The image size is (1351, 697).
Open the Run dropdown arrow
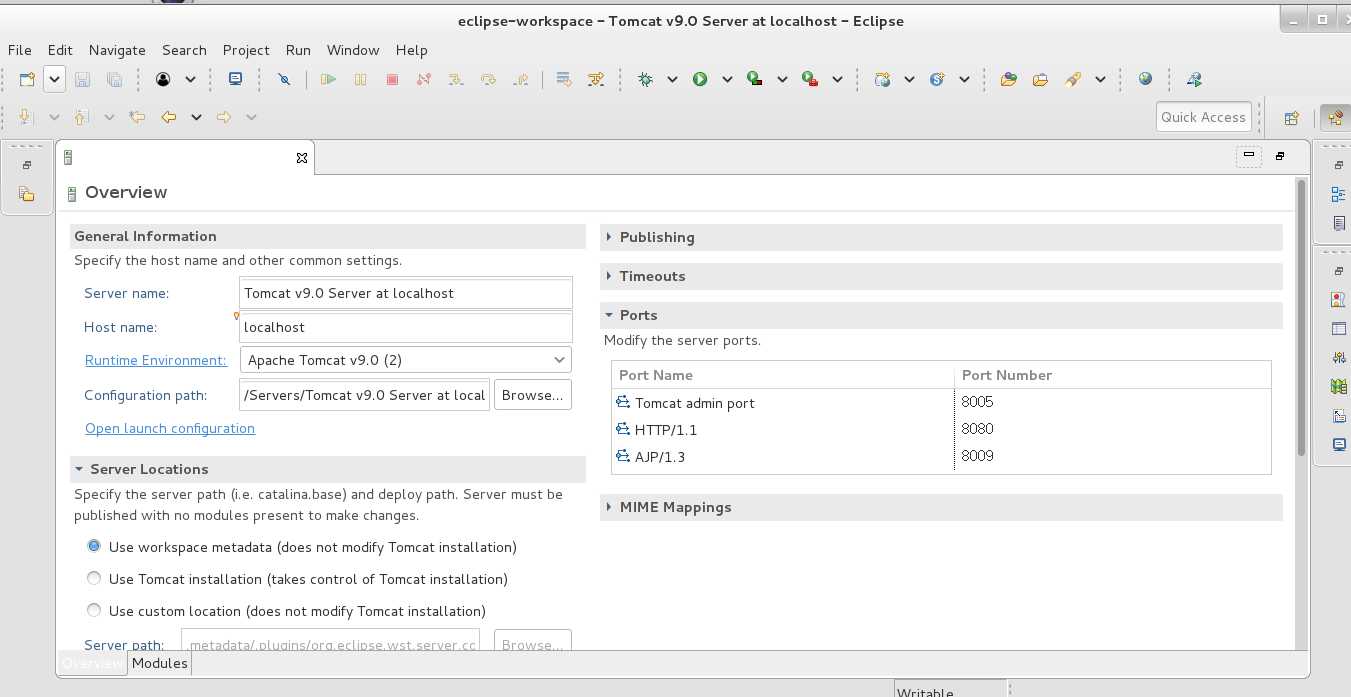click(727, 79)
